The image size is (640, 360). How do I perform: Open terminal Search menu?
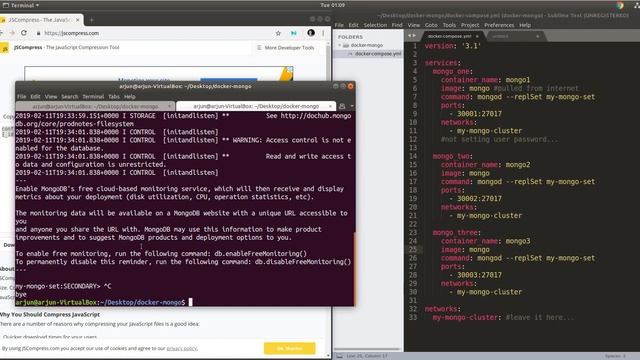[x=70, y=97]
